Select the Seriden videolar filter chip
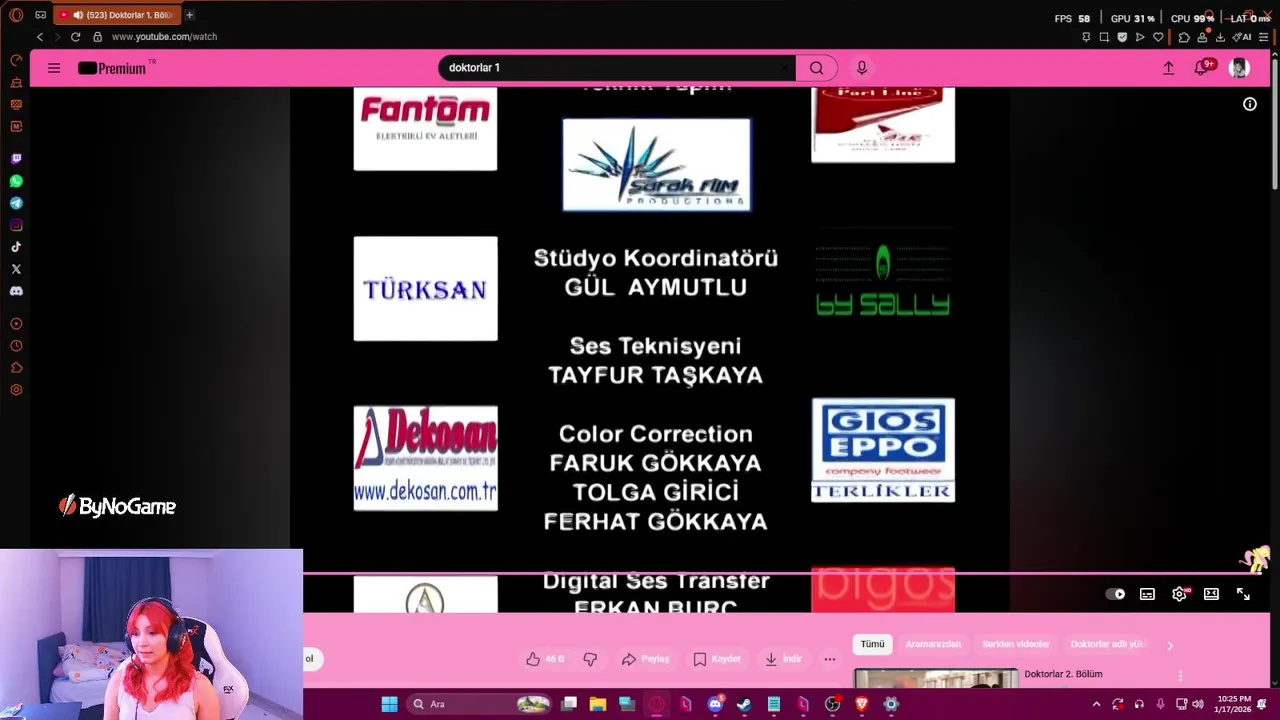 pyautogui.click(x=1016, y=644)
